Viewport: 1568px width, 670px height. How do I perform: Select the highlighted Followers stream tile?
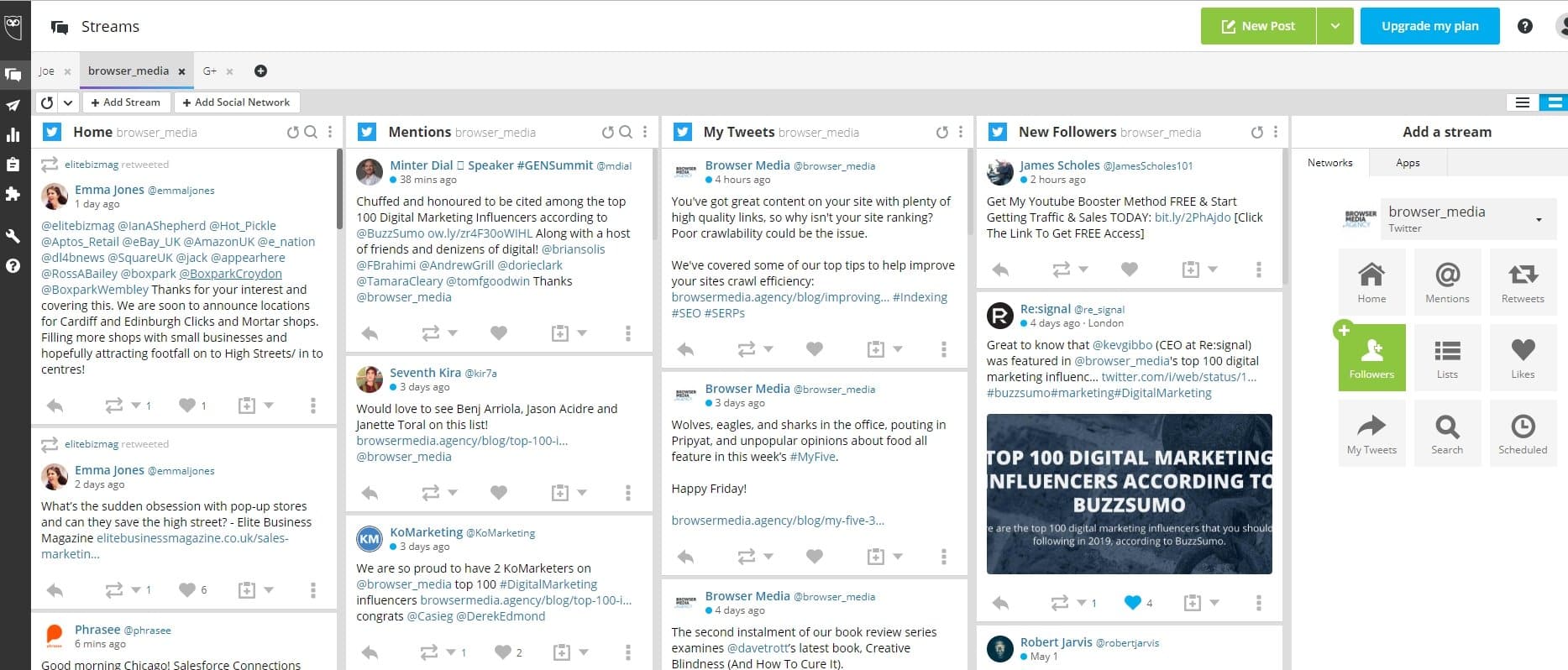1371,358
